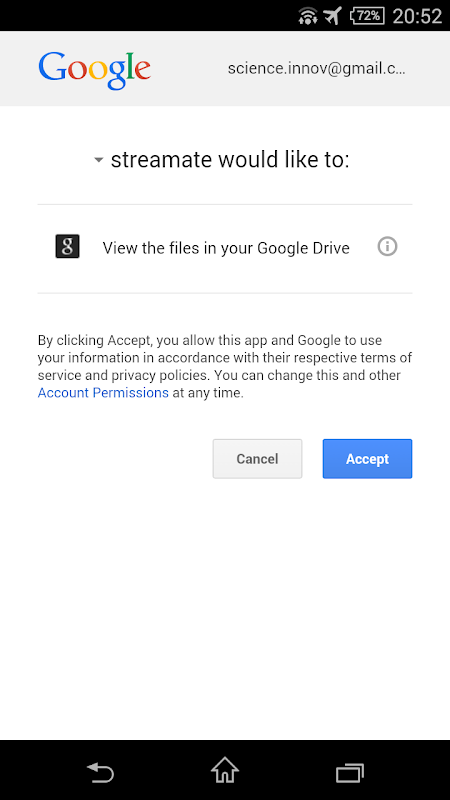Open the info icon for Drive permission
The width and height of the screenshot is (450, 800).
click(x=387, y=247)
